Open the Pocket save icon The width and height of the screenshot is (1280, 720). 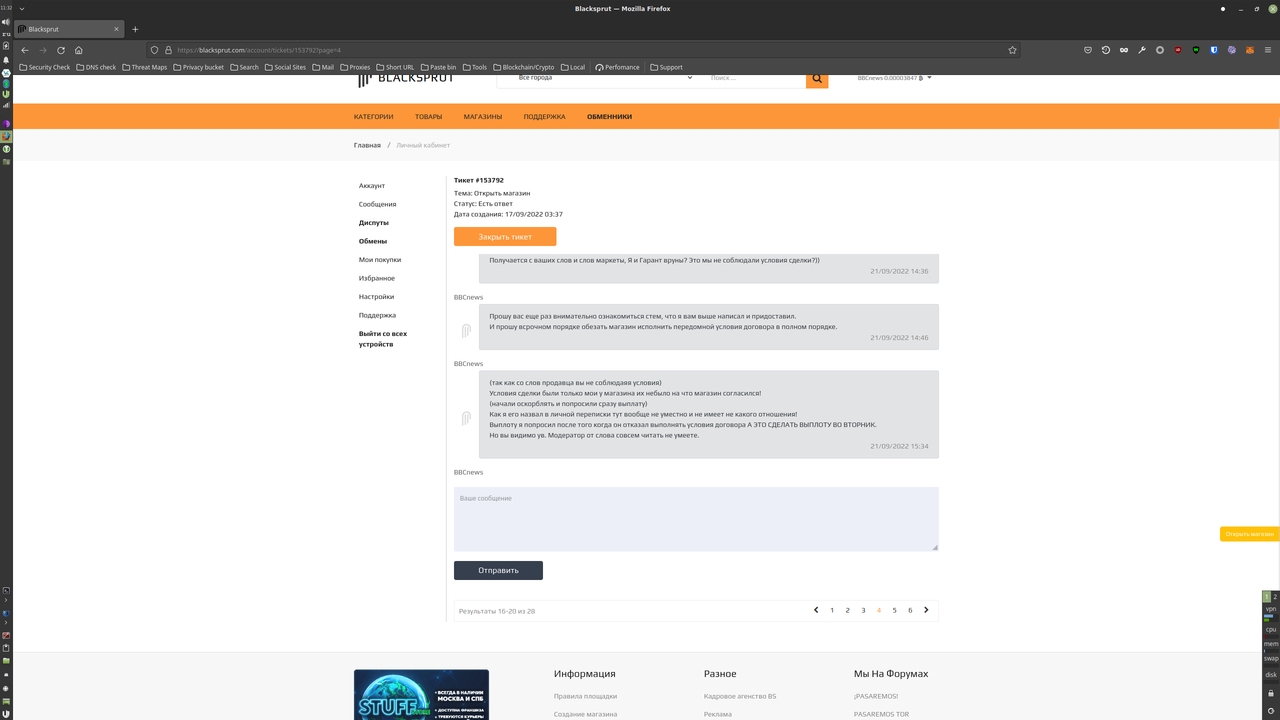(x=1088, y=50)
